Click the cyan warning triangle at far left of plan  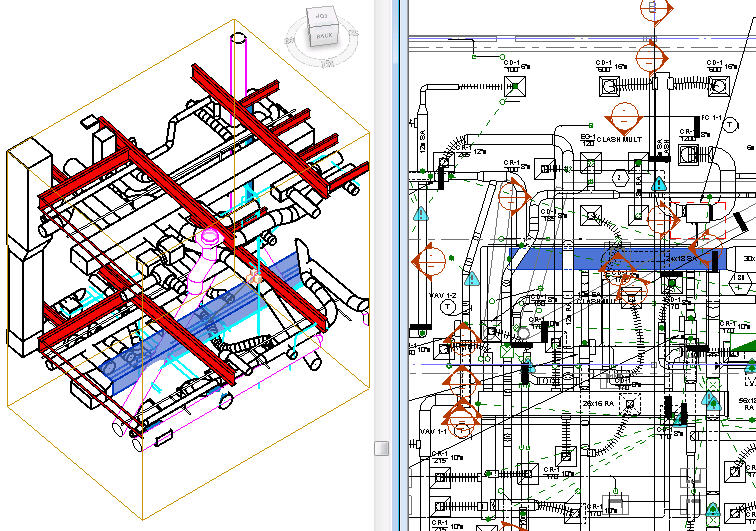[421, 212]
